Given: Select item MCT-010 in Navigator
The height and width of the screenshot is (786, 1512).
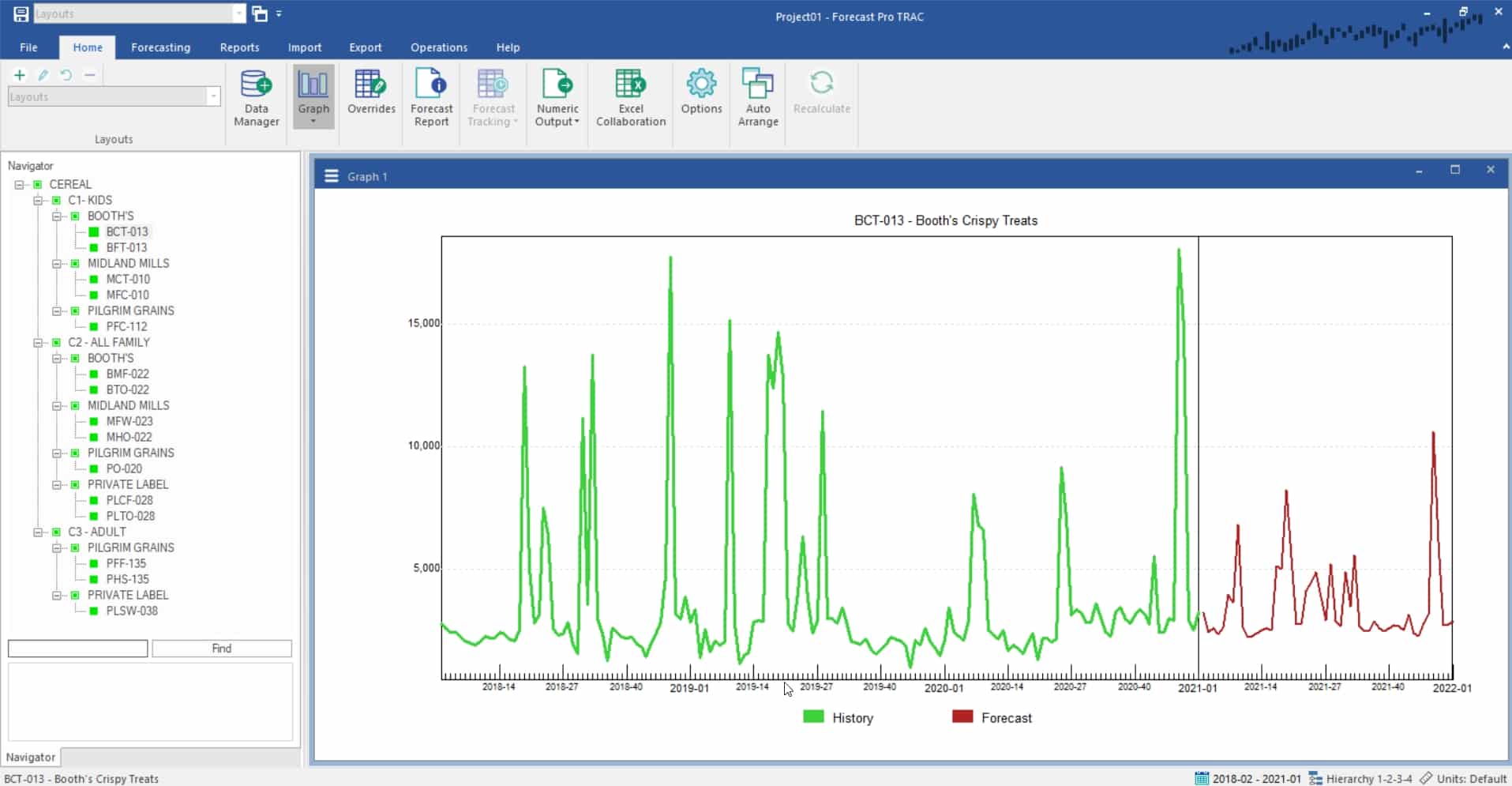Looking at the screenshot, I should pos(128,279).
